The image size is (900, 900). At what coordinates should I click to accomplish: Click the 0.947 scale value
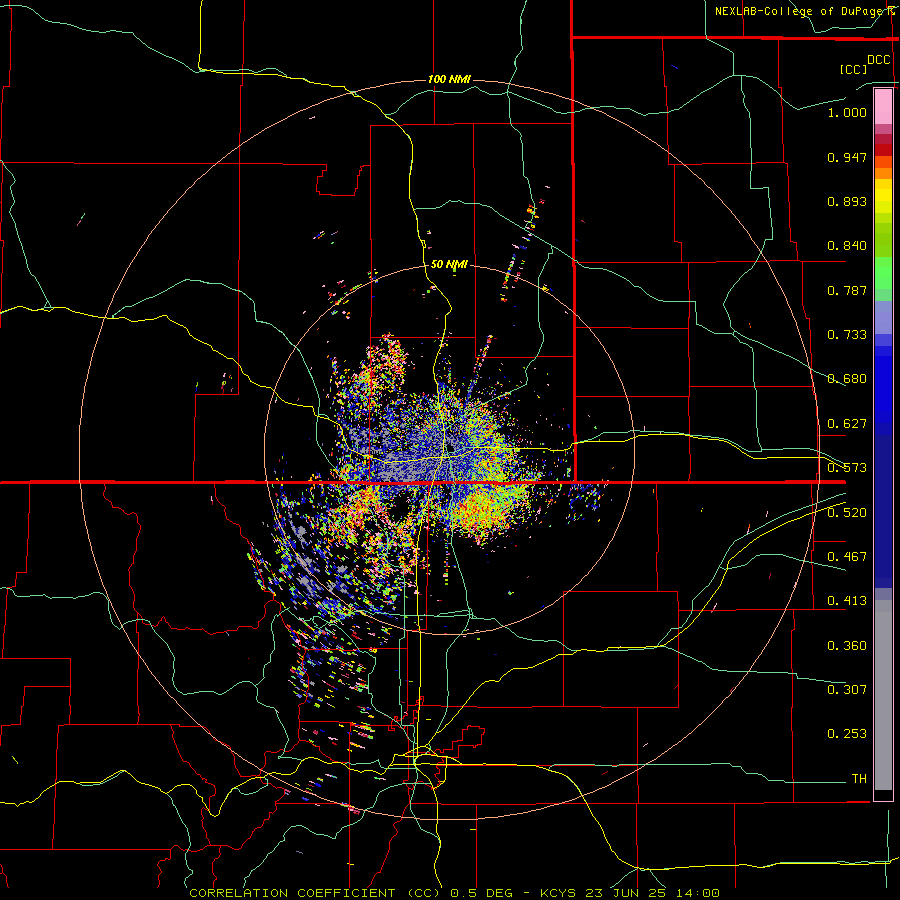[x=847, y=157]
